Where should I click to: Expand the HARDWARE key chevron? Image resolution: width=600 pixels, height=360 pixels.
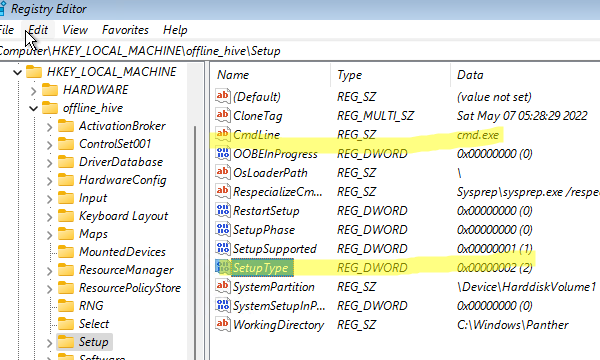33,91
